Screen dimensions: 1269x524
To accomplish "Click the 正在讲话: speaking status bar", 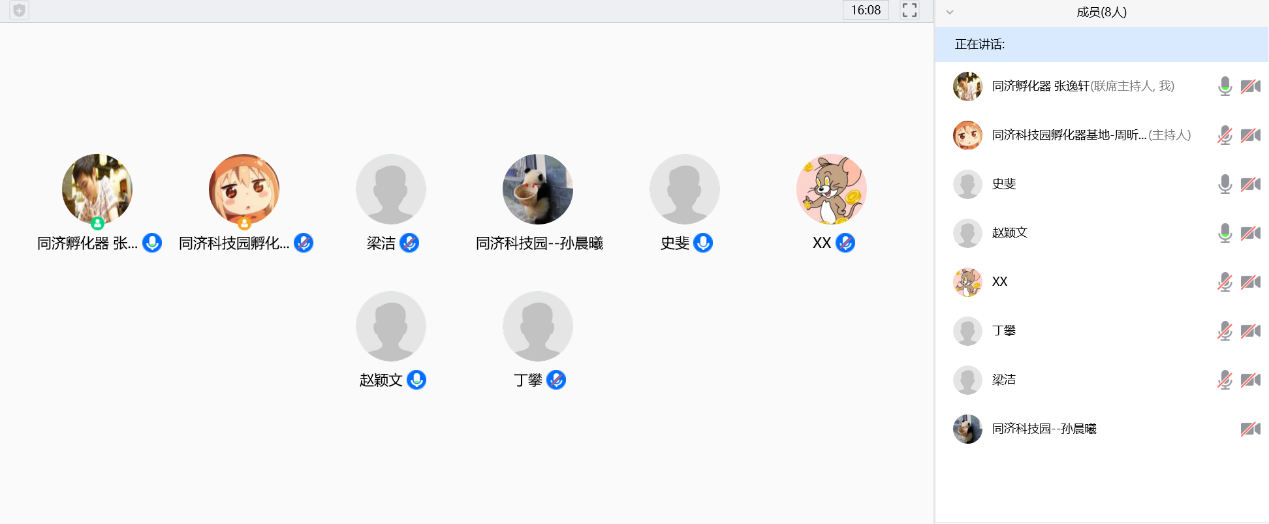I will point(1102,45).
